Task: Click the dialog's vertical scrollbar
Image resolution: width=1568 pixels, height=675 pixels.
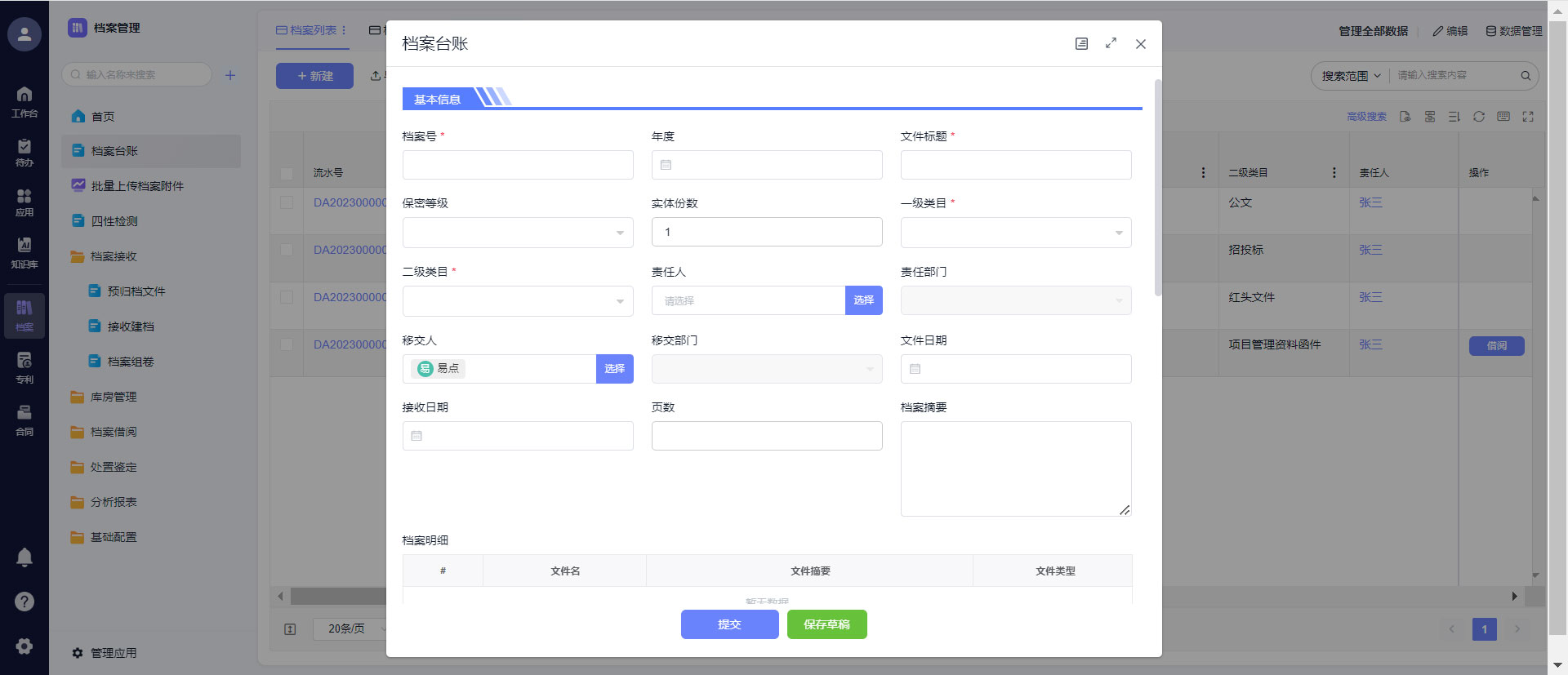Action: [1157, 188]
